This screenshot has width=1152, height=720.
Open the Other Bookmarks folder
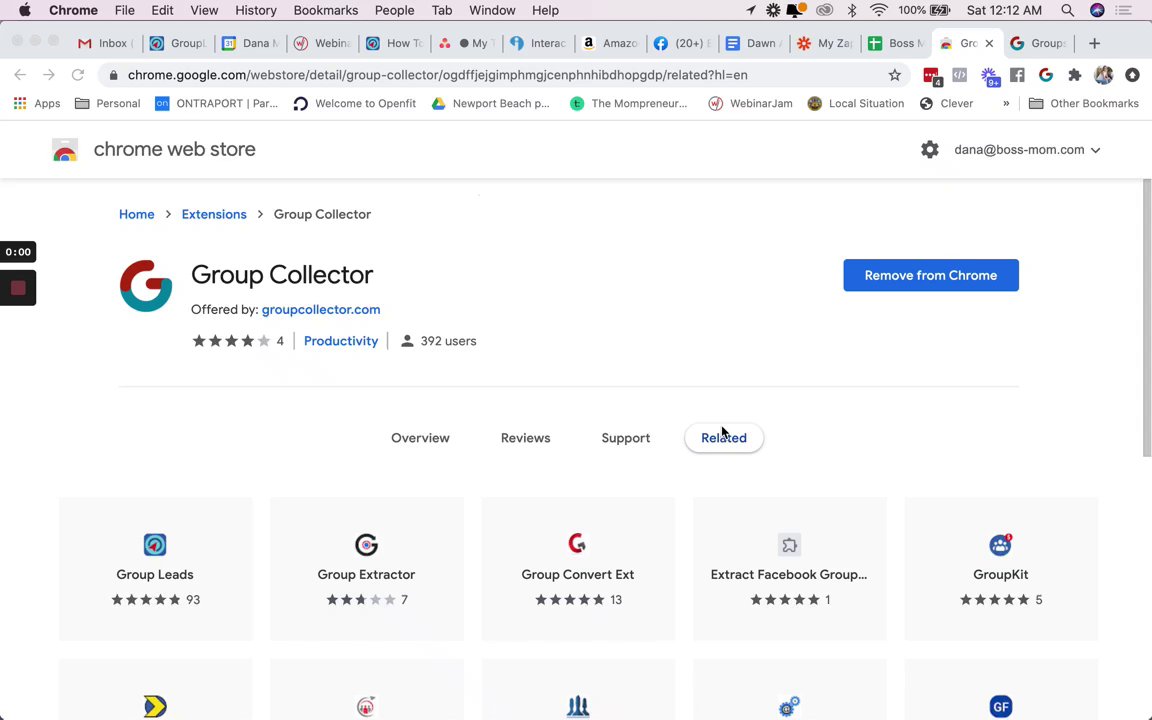pyautogui.click(x=1084, y=104)
